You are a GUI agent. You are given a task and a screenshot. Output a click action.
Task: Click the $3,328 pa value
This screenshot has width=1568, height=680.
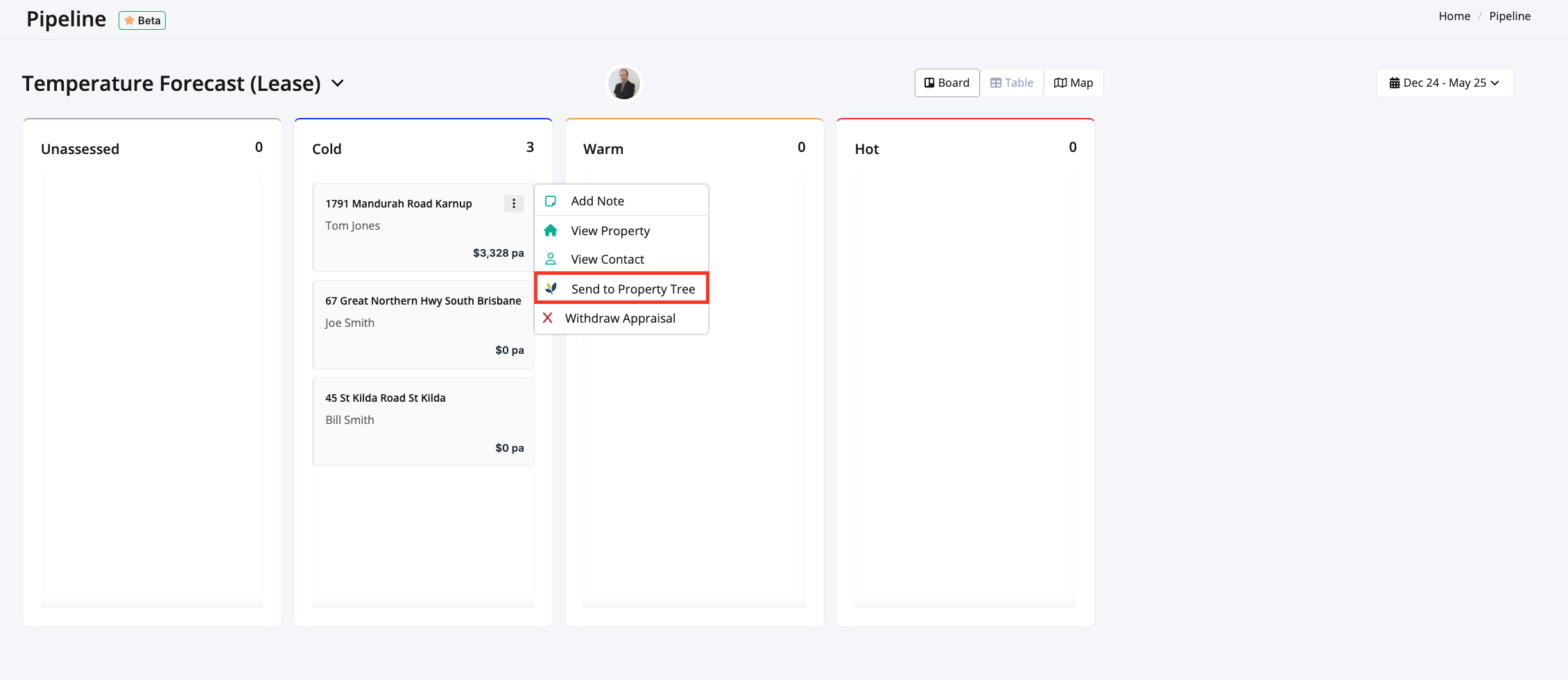pos(498,253)
